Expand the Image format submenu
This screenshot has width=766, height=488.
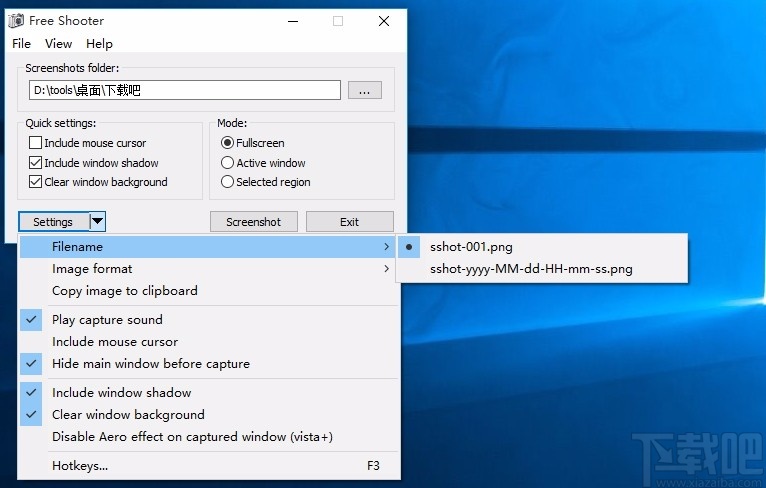209,269
